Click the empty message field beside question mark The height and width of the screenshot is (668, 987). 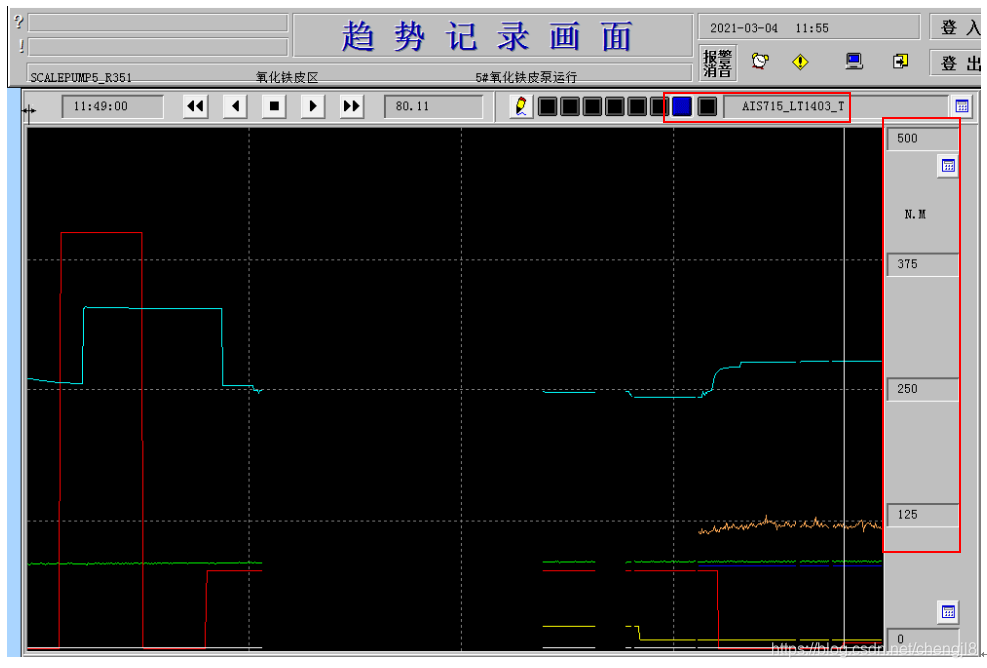(157, 23)
